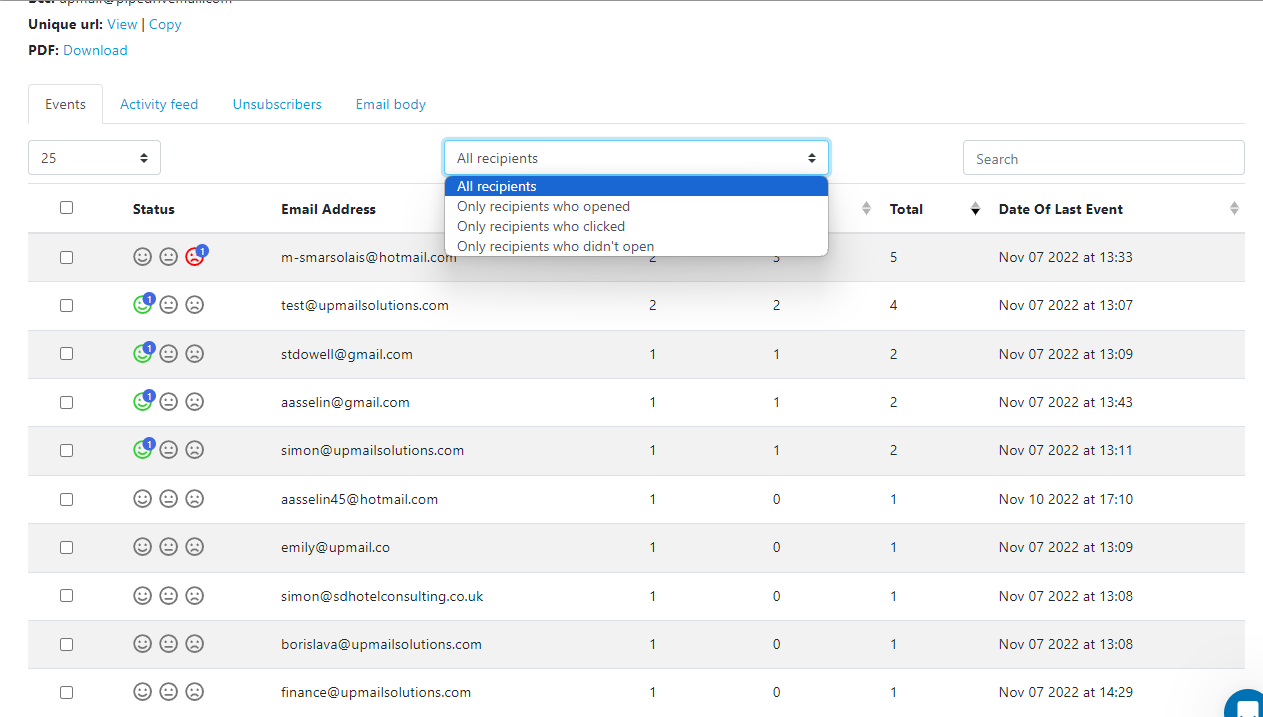
Task: Collapse the recipients filter select box
Action: tap(636, 158)
